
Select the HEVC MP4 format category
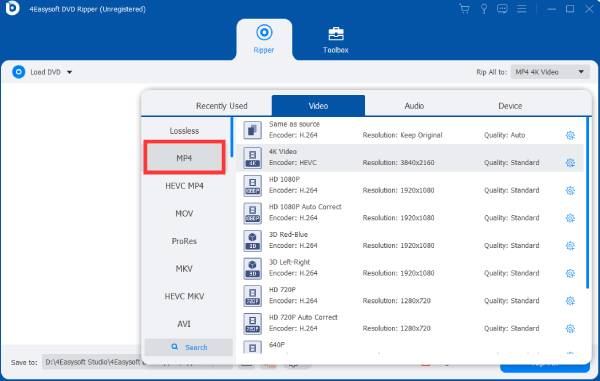(184, 186)
